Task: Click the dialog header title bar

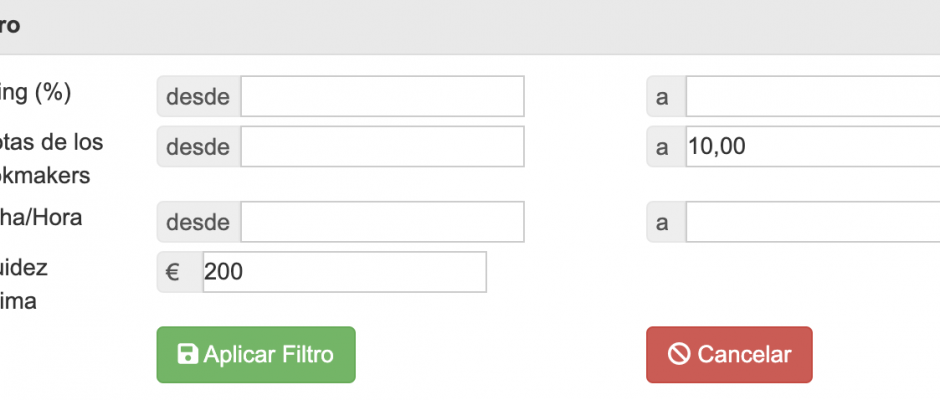Action: pos(470,27)
